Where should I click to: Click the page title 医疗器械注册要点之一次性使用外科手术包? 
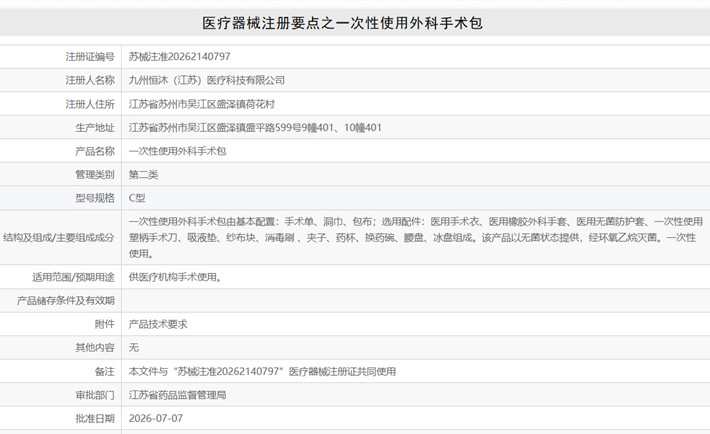pyautogui.click(x=342, y=23)
